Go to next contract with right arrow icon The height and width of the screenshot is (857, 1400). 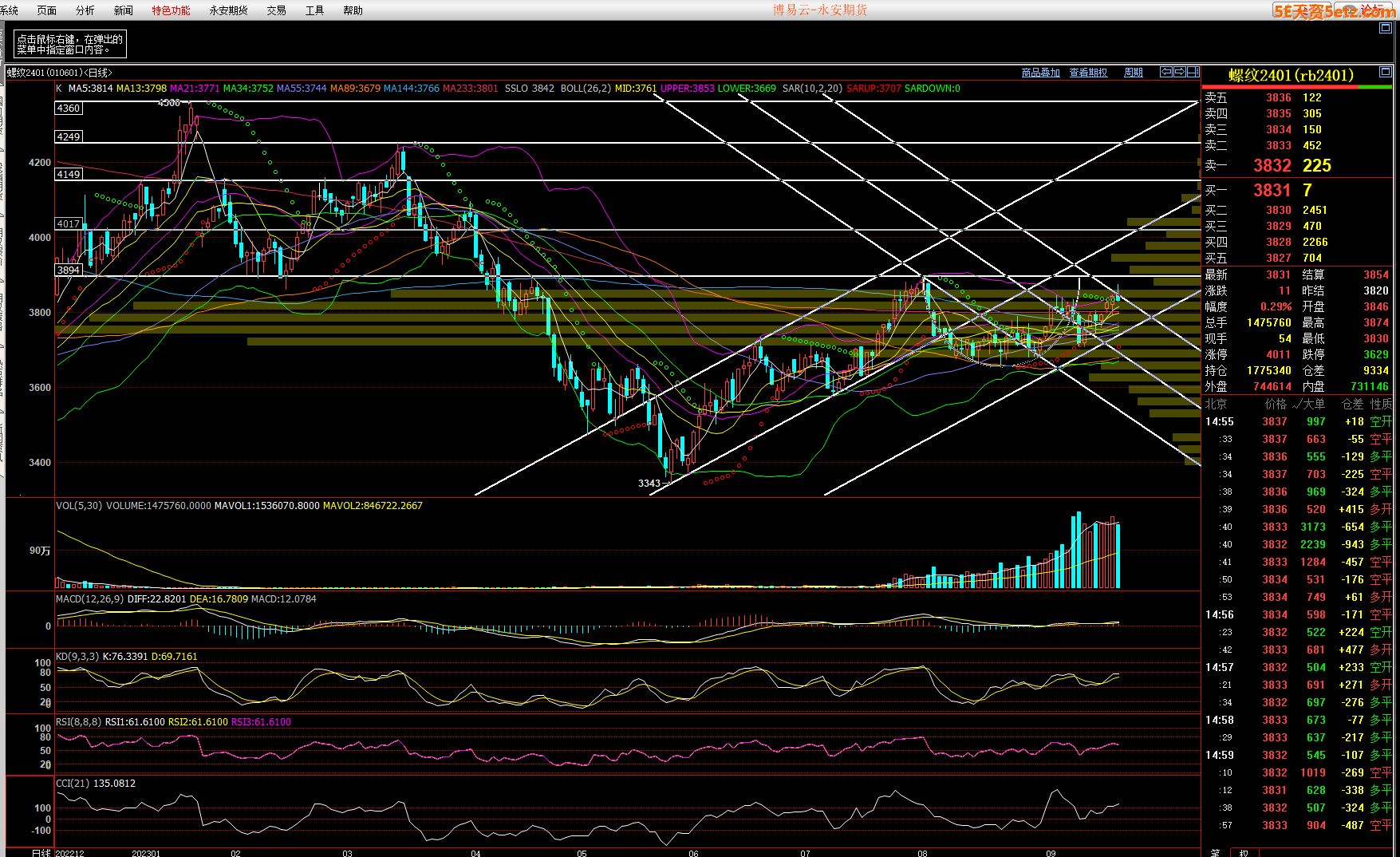coord(1180,72)
